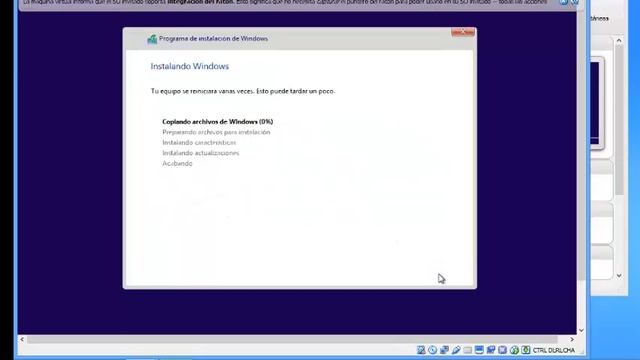Click the display monitor status icon
Screen dimensions: 640x360
[x=479, y=350]
